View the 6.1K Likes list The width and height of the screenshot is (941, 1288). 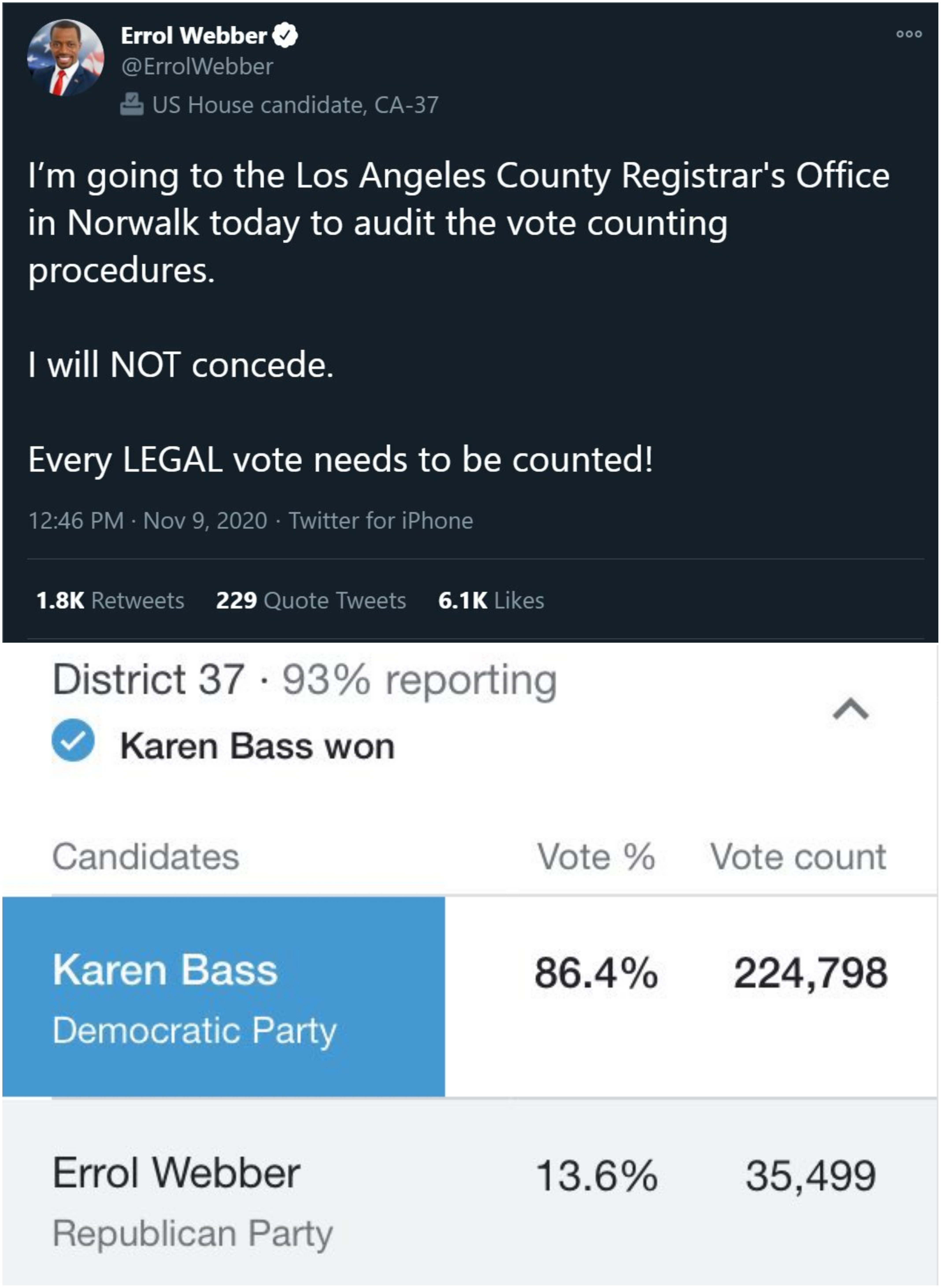point(491,600)
